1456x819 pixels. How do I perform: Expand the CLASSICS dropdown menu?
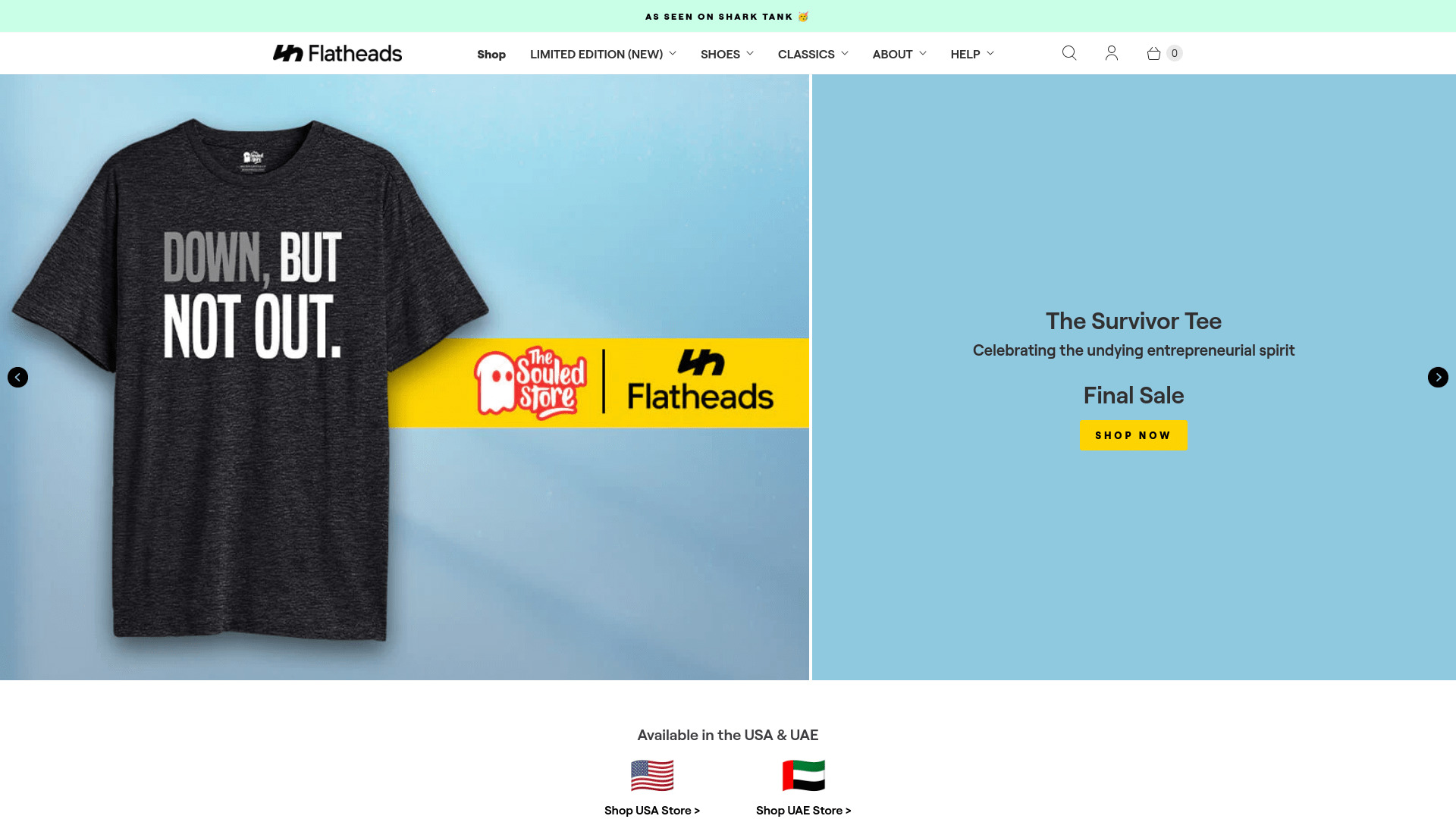tap(813, 54)
